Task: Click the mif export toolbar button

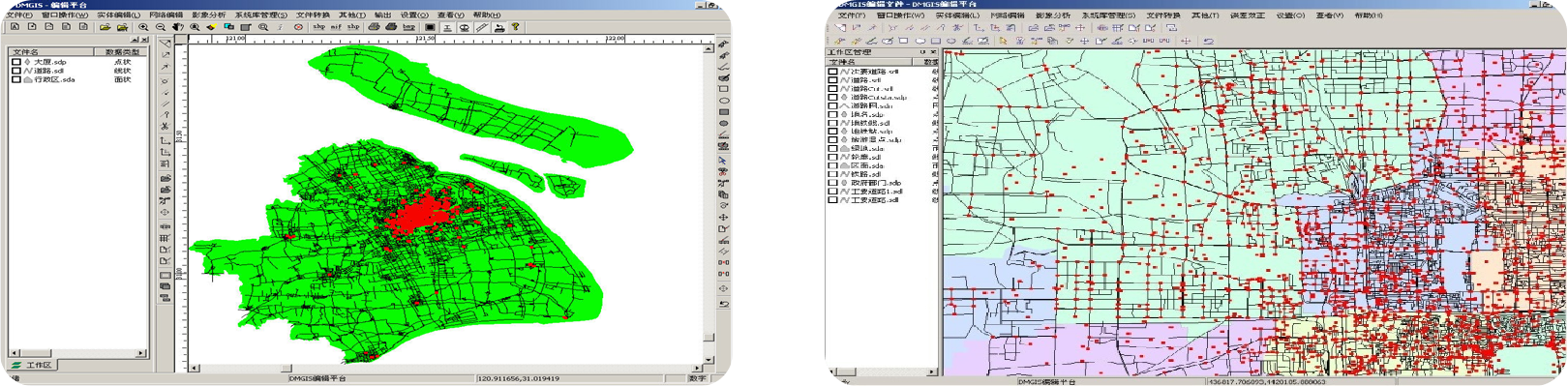Action: click(336, 27)
